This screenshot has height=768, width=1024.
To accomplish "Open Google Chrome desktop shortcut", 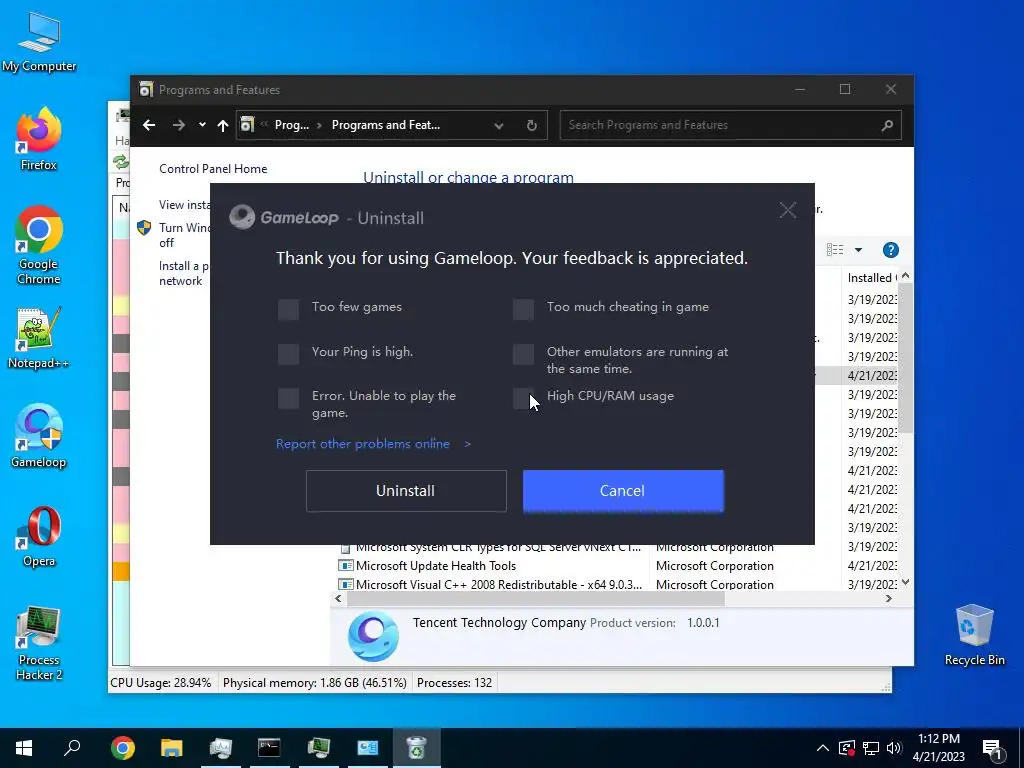I will coord(39,246).
